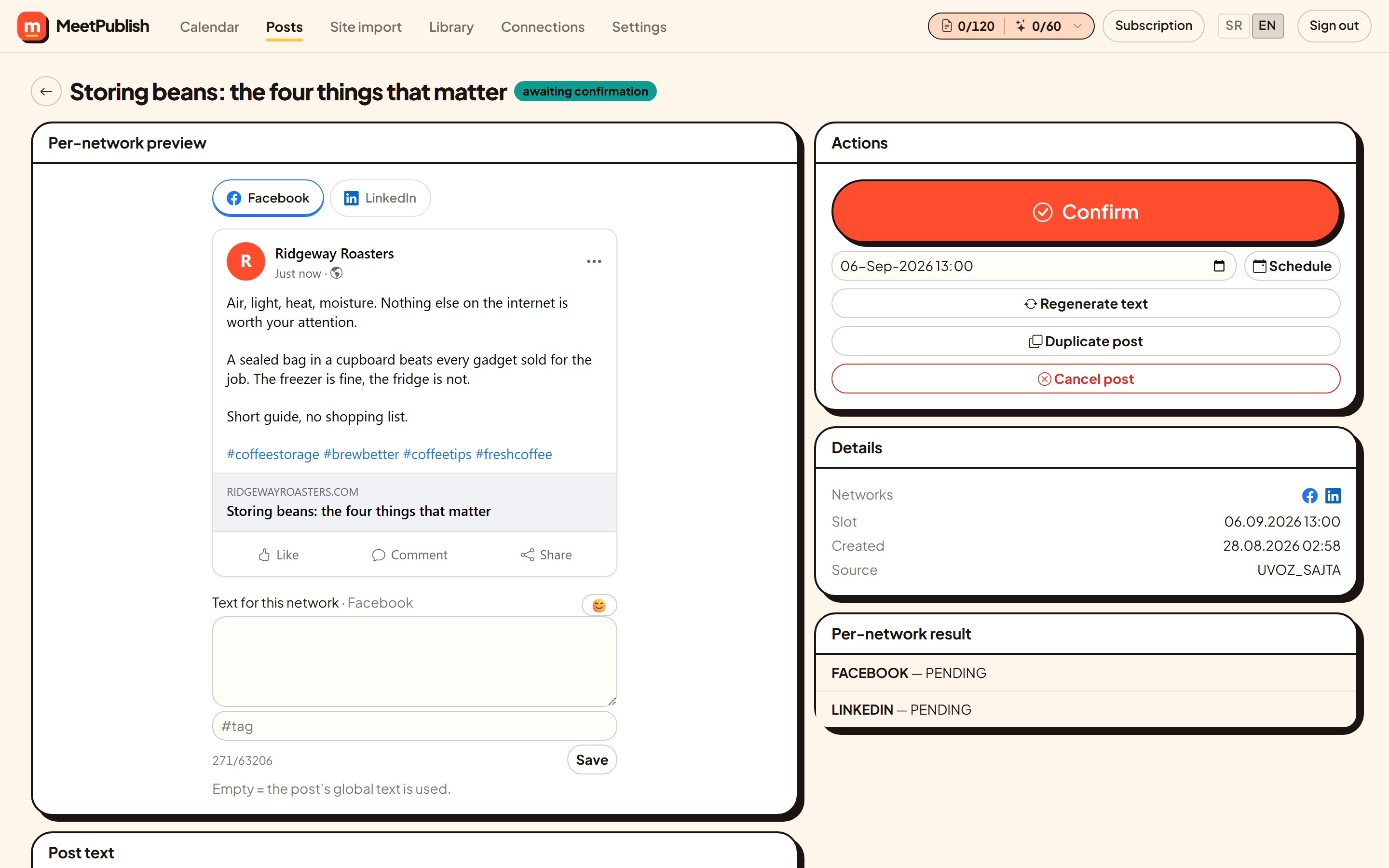Click Regenerate text
The height and width of the screenshot is (868, 1389).
click(x=1085, y=304)
